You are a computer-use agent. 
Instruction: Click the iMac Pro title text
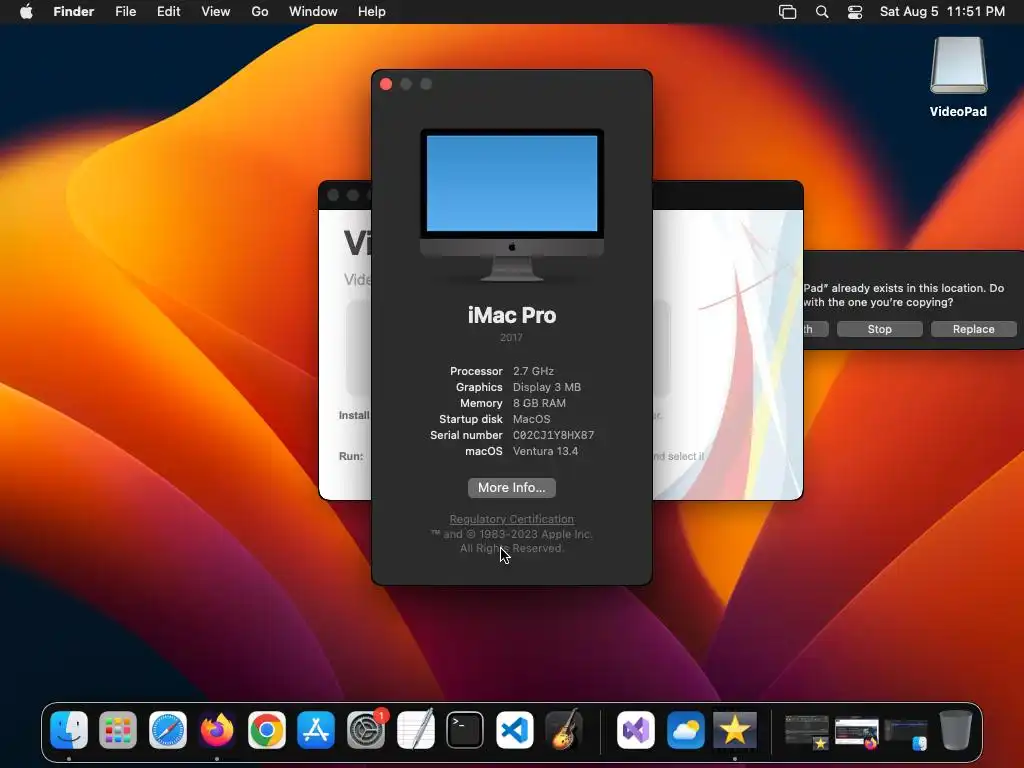point(511,315)
